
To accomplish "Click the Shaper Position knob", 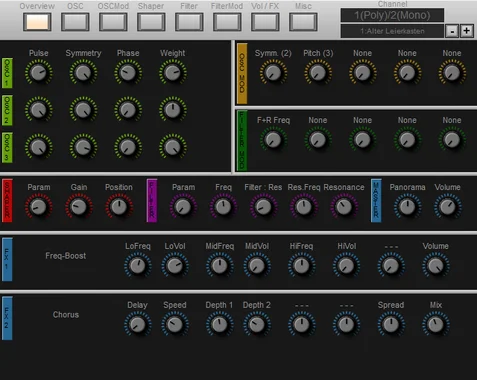I will [x=119, y=207].
